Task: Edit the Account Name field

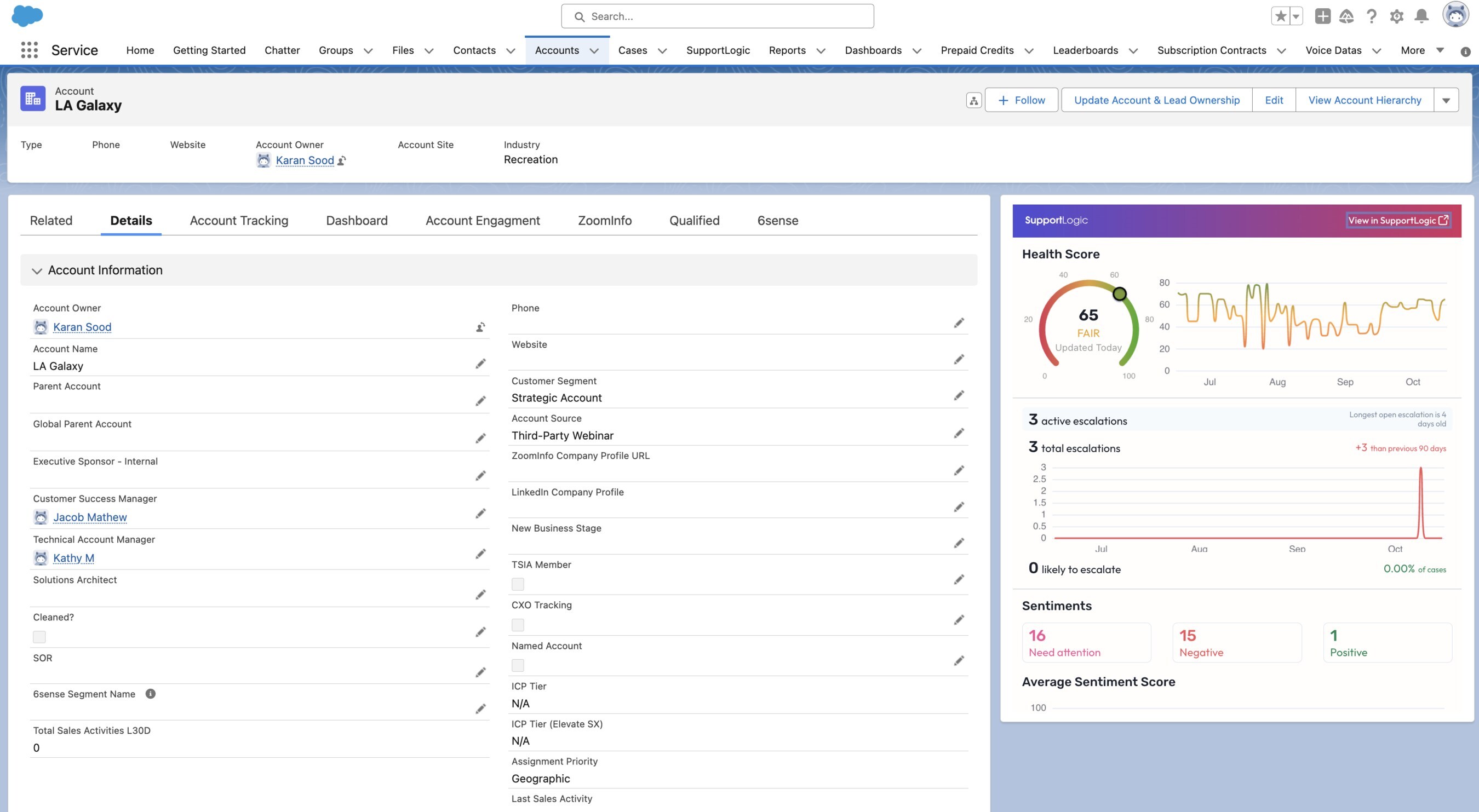Action: 480,364
